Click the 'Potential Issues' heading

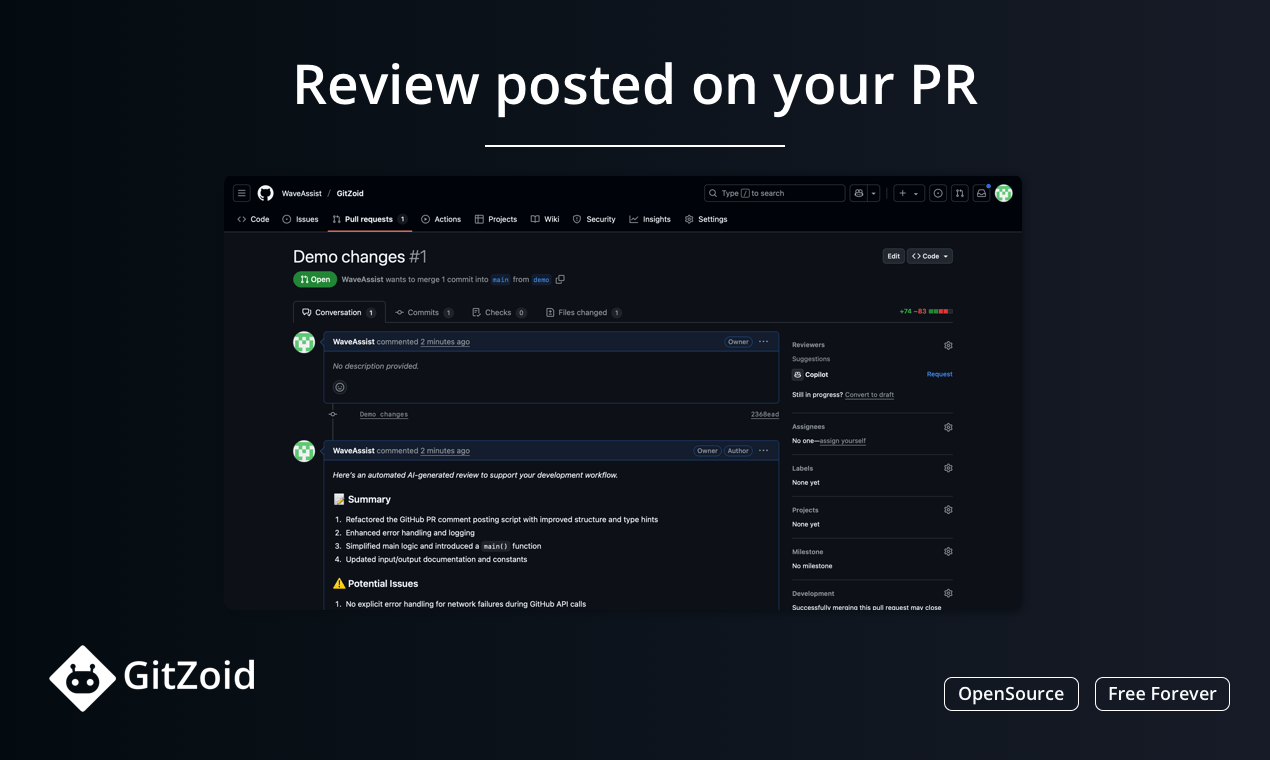click(x=376, y=583)
